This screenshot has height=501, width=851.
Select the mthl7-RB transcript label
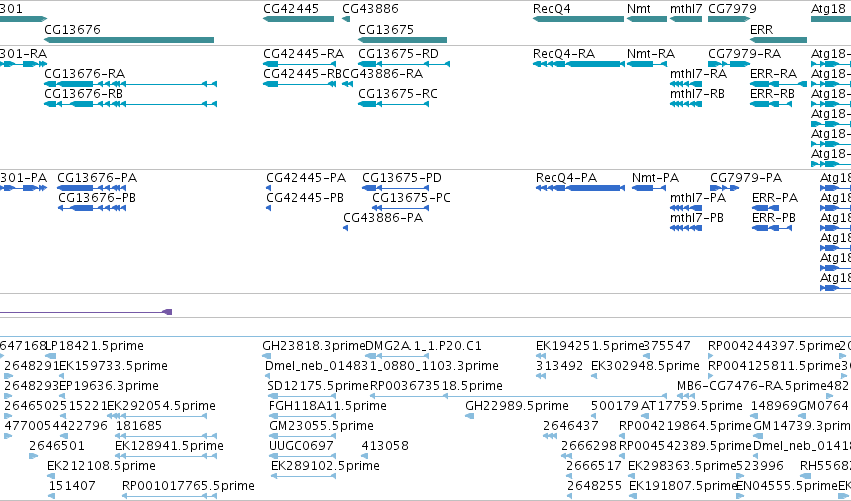[x=697, y=93]
